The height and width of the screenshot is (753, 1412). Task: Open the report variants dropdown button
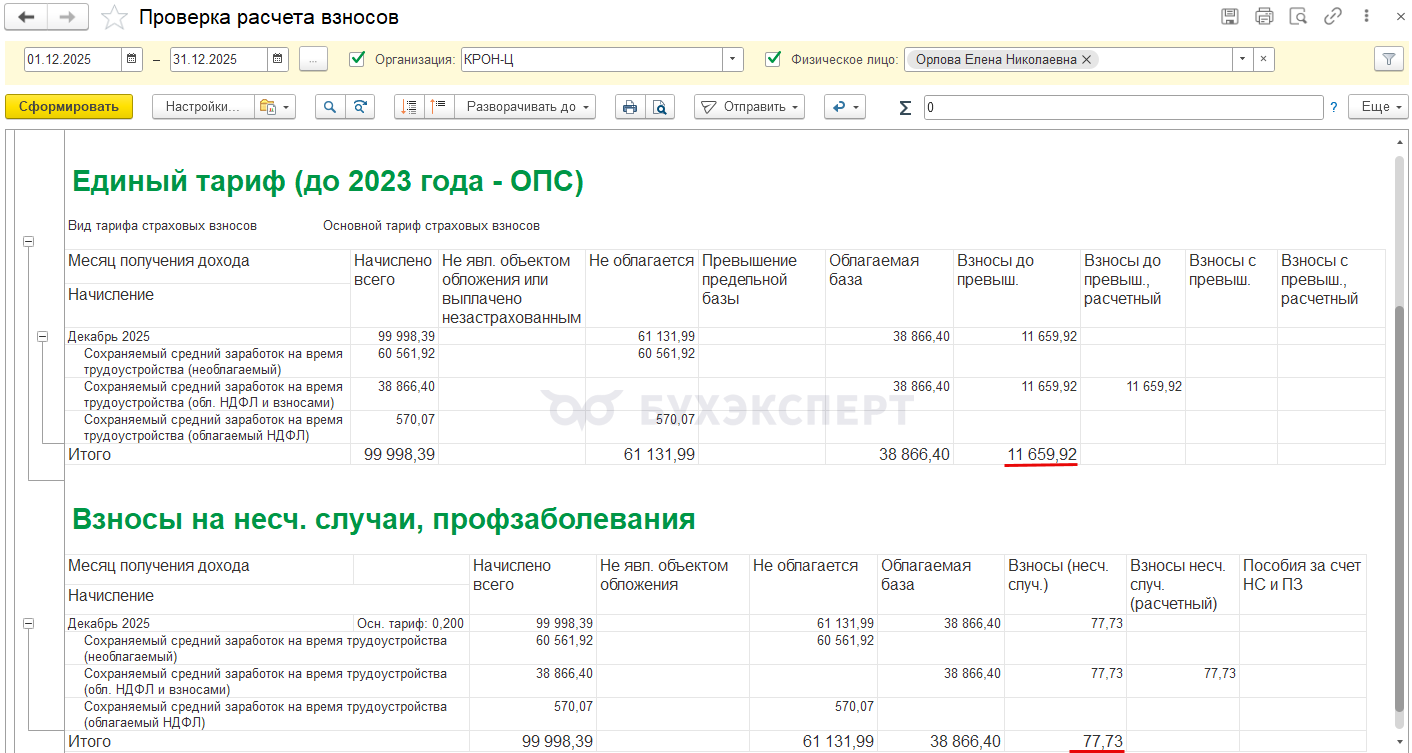[274, 107]
